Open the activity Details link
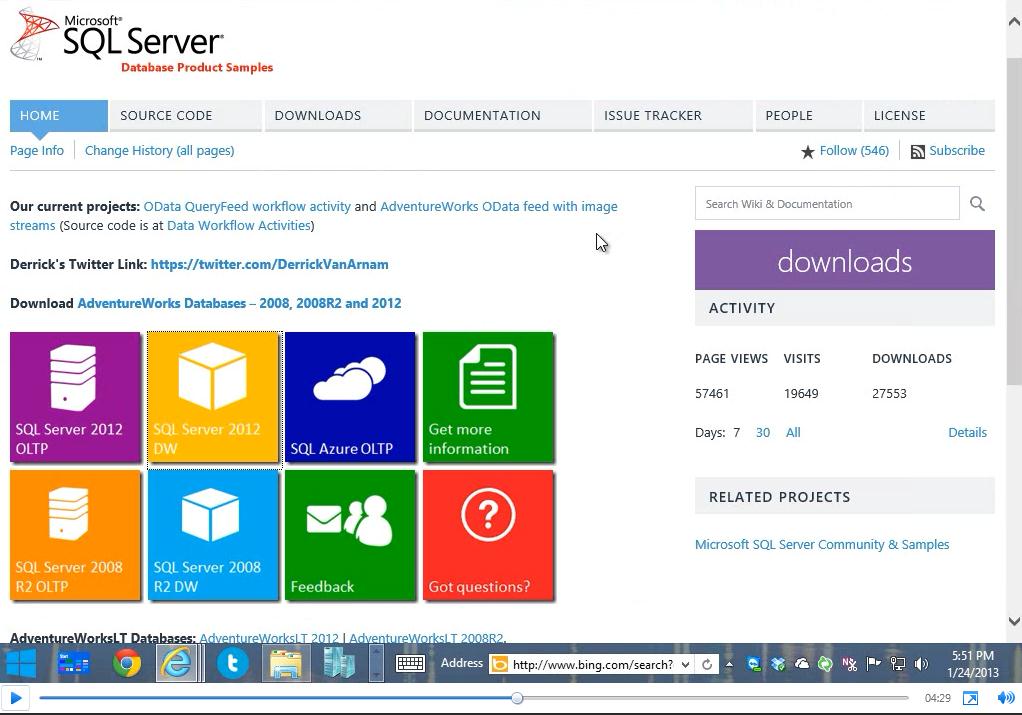The height and width of the screenshot is (715, 1022). 967,432
